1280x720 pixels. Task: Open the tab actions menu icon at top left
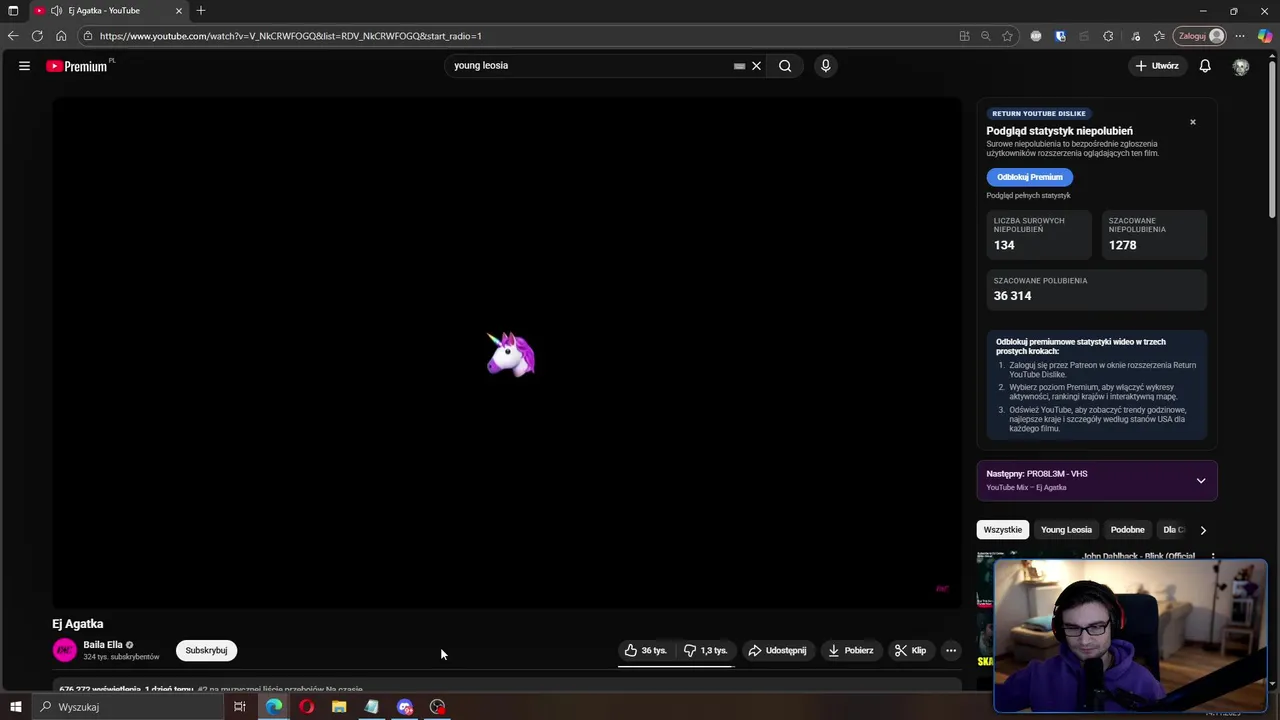coord(13,11)
